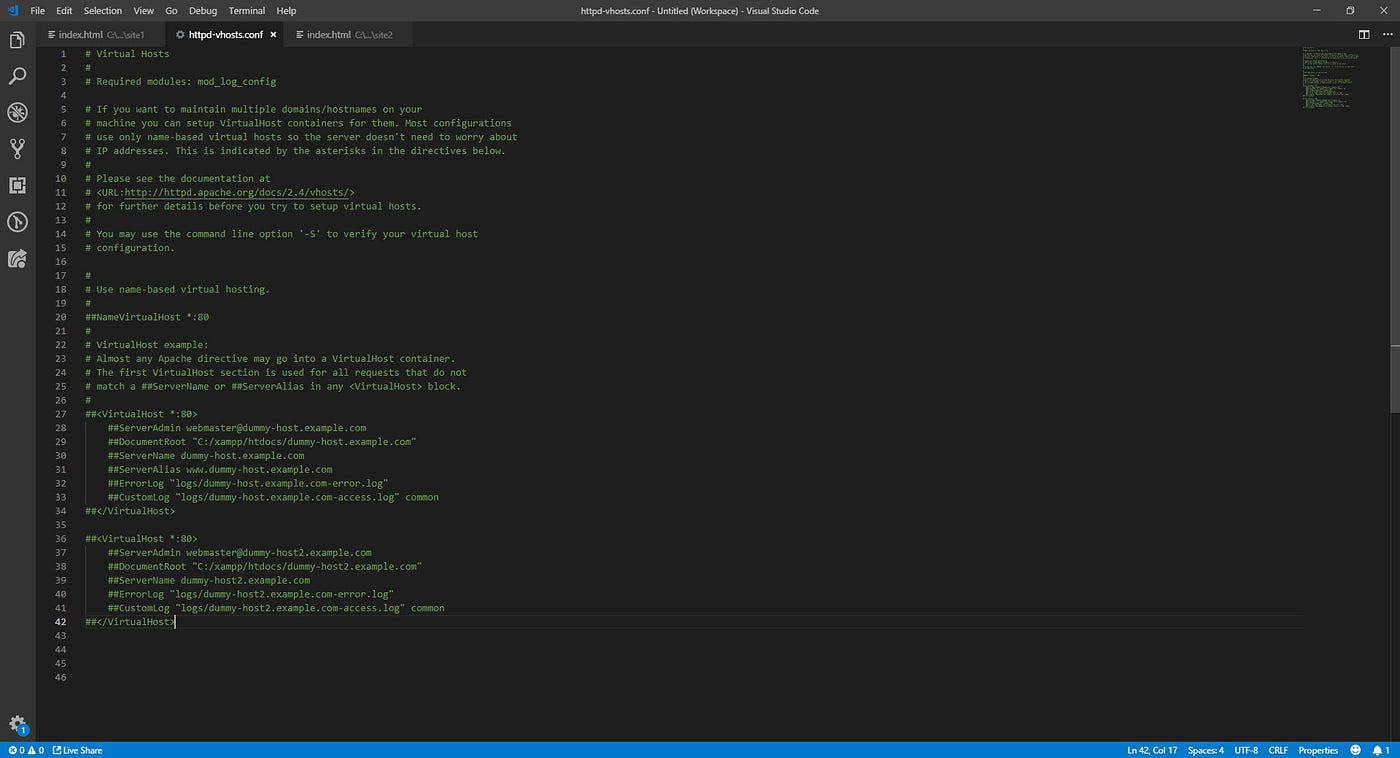Click line number 46 in the gutter
The width and height of the screenshot is (1400, 758).
[x=61, y=677]
